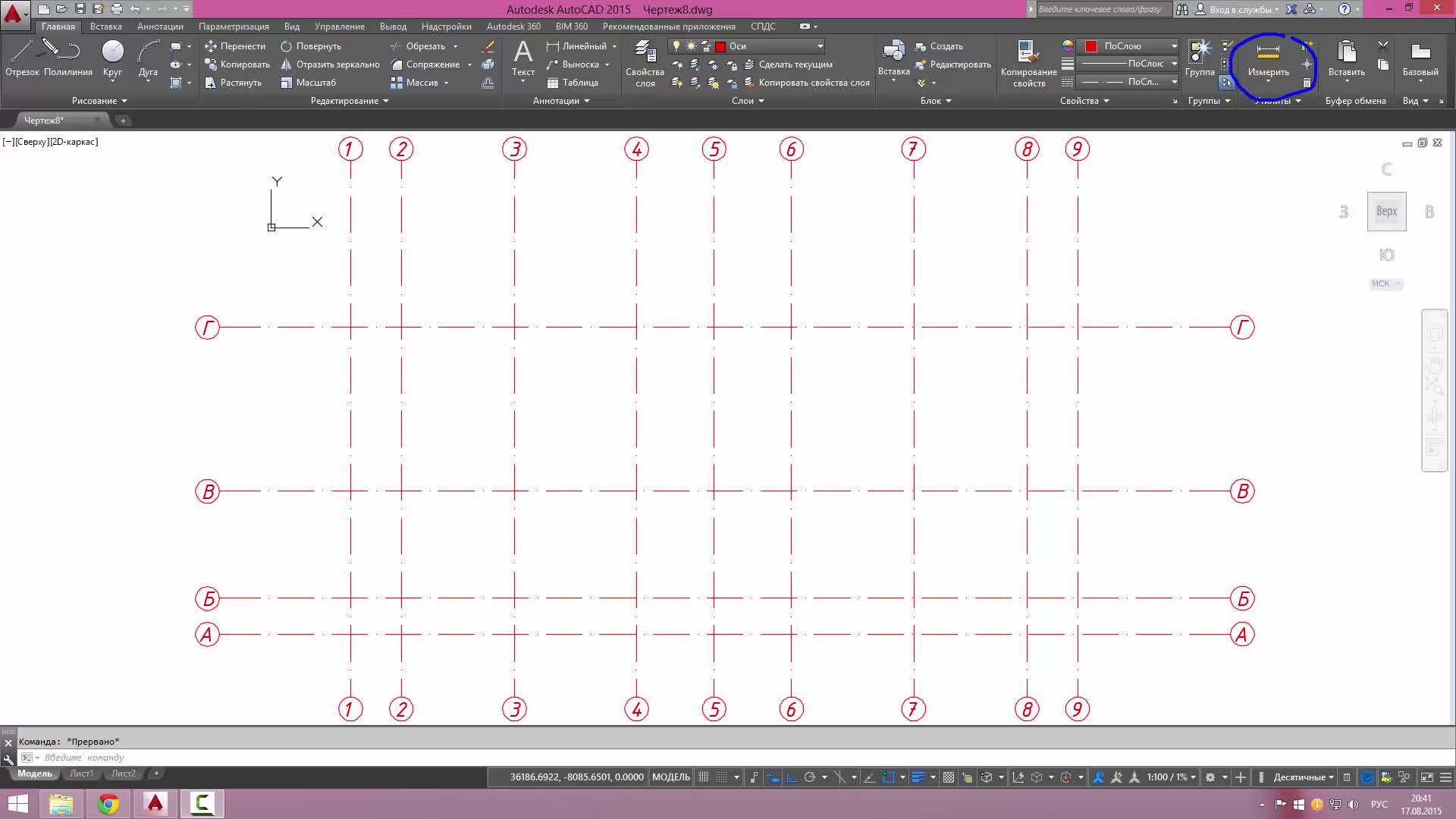Click Копировать свойства слоя button
This screenshot has width=1456, height=819.
pos(807,83)
